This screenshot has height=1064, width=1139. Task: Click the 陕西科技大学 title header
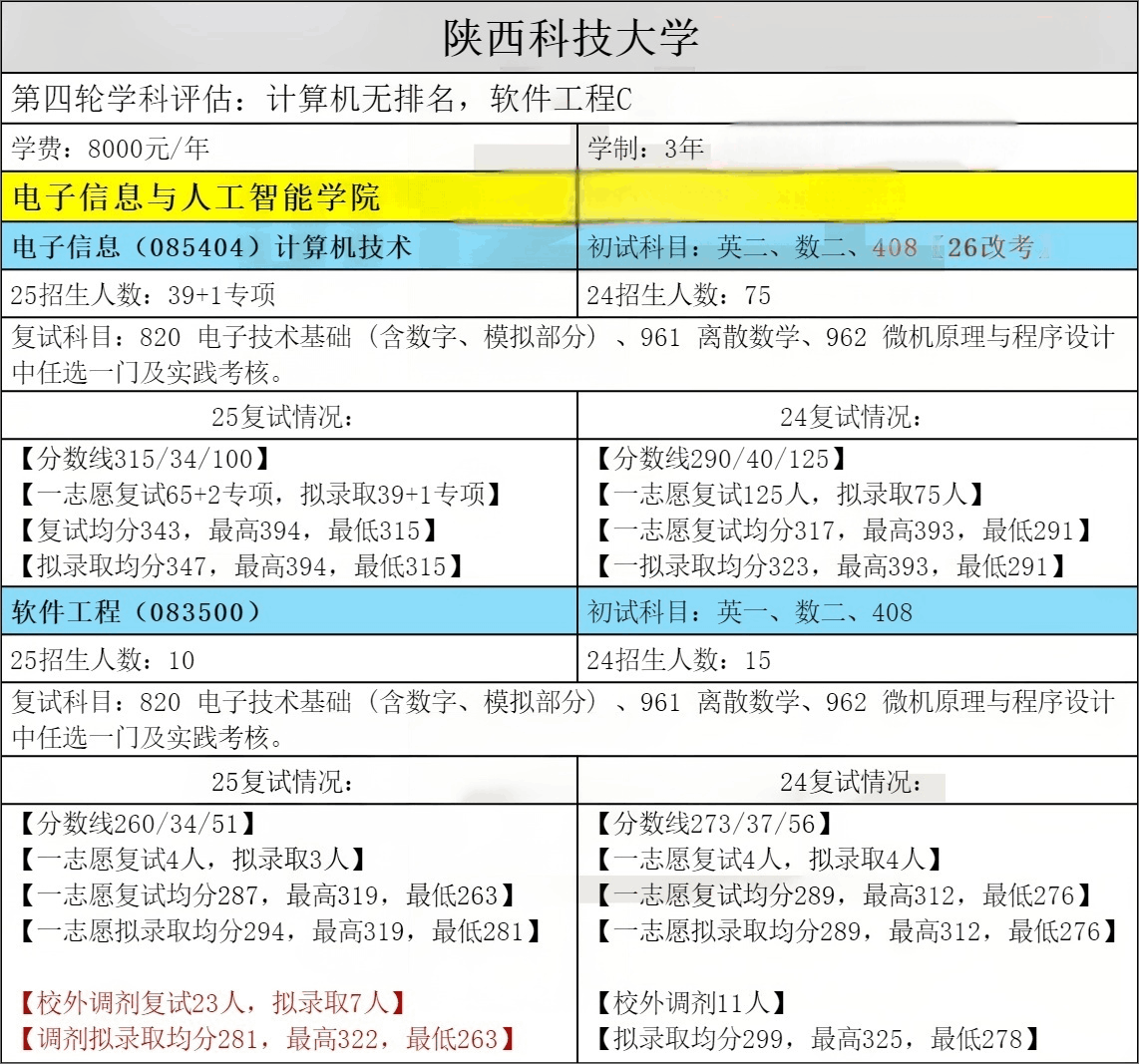(x=569, y=39)
